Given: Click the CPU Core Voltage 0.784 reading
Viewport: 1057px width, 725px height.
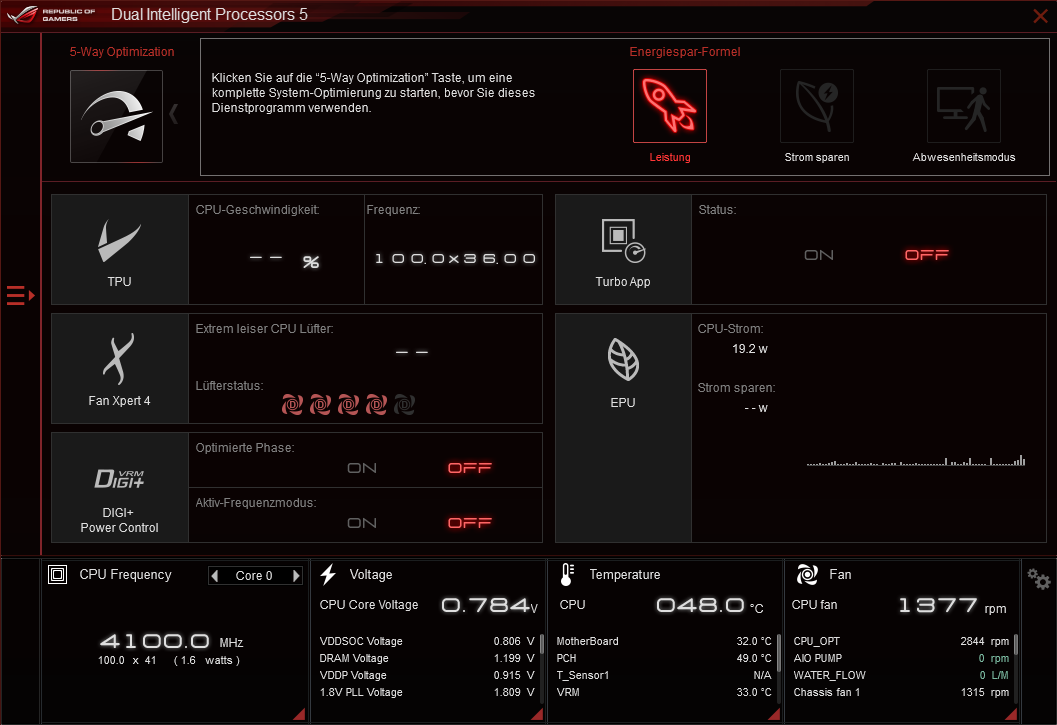Looking at the screenshot, I should [x=490, y=606].
